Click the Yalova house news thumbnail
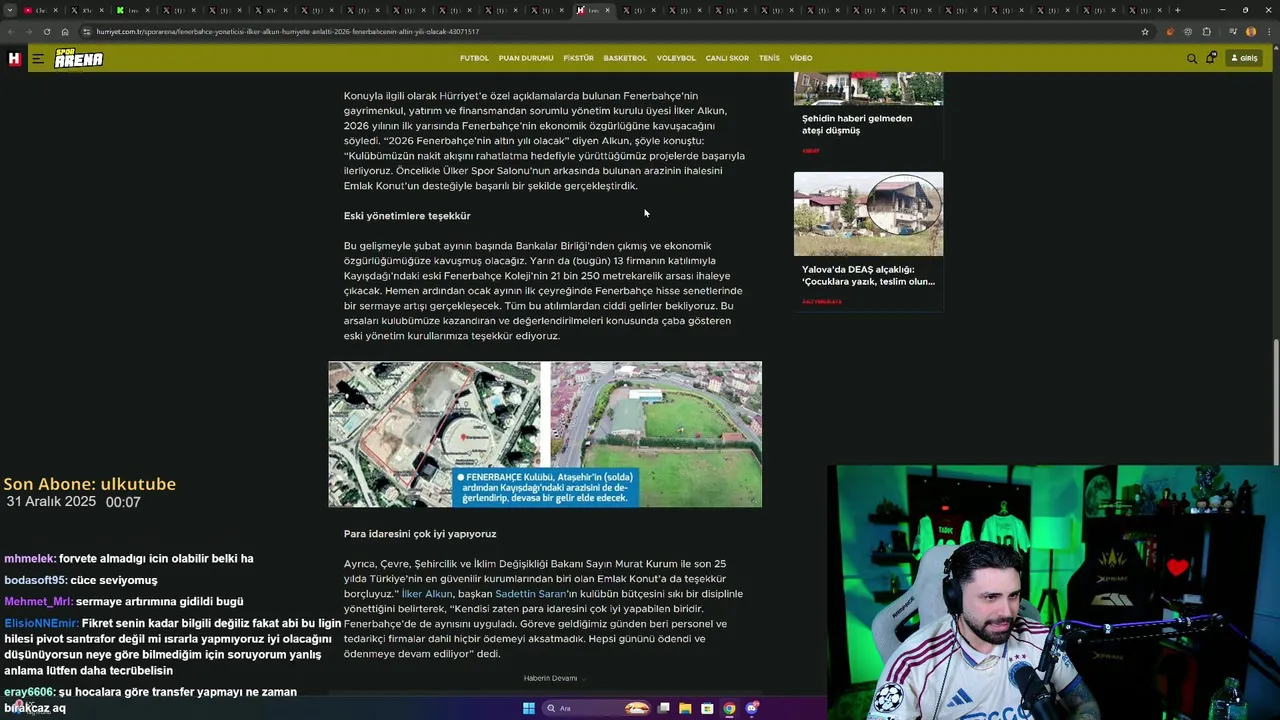Viewport: 1280px width, 720px height. (x=868, y=214)
